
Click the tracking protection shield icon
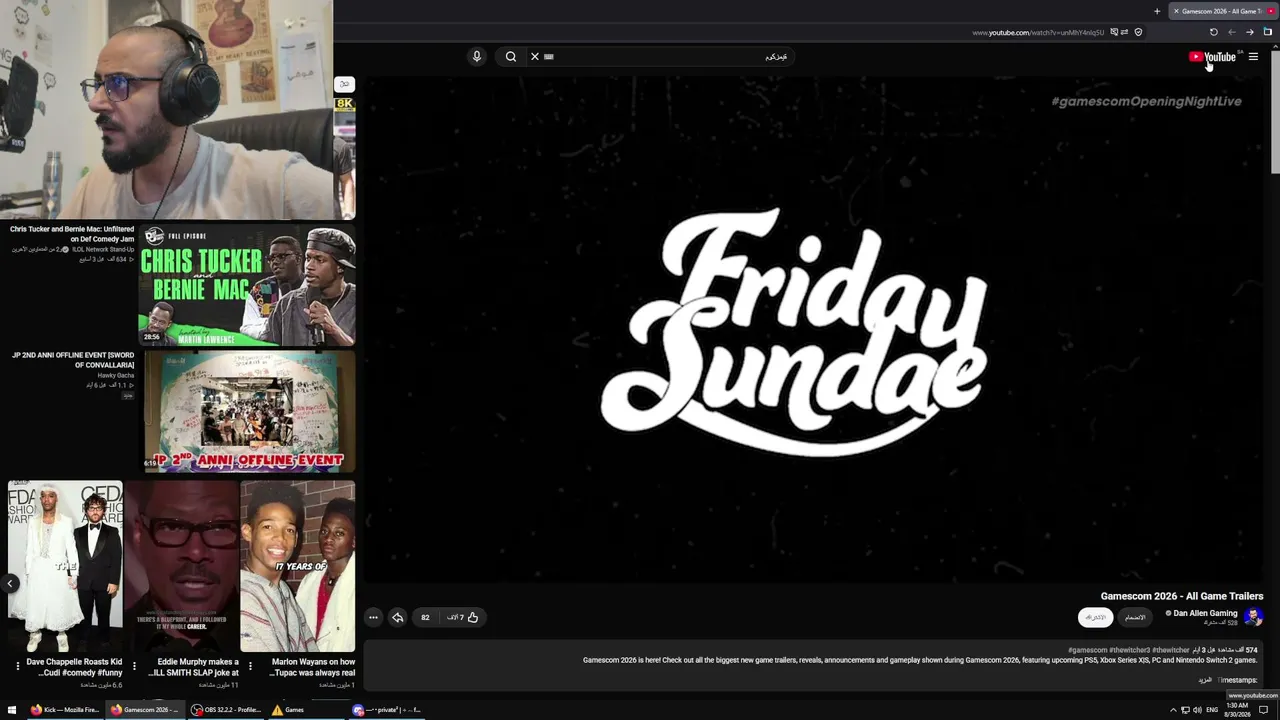1138,32
